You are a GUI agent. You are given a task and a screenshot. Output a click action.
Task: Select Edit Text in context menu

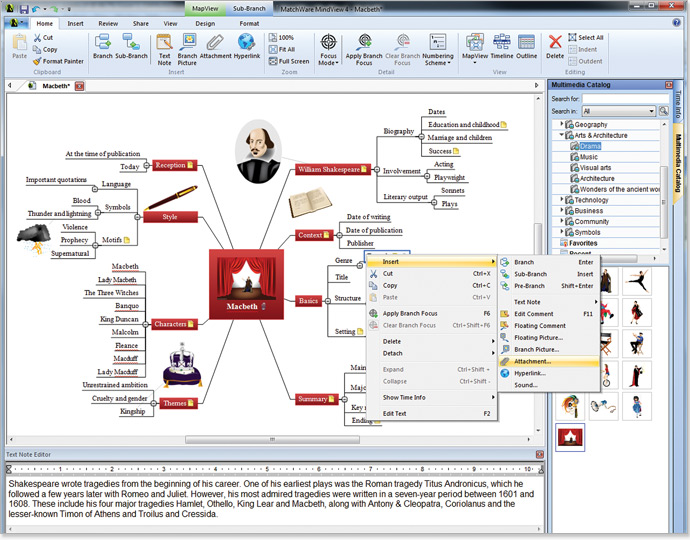pos(432,414)
